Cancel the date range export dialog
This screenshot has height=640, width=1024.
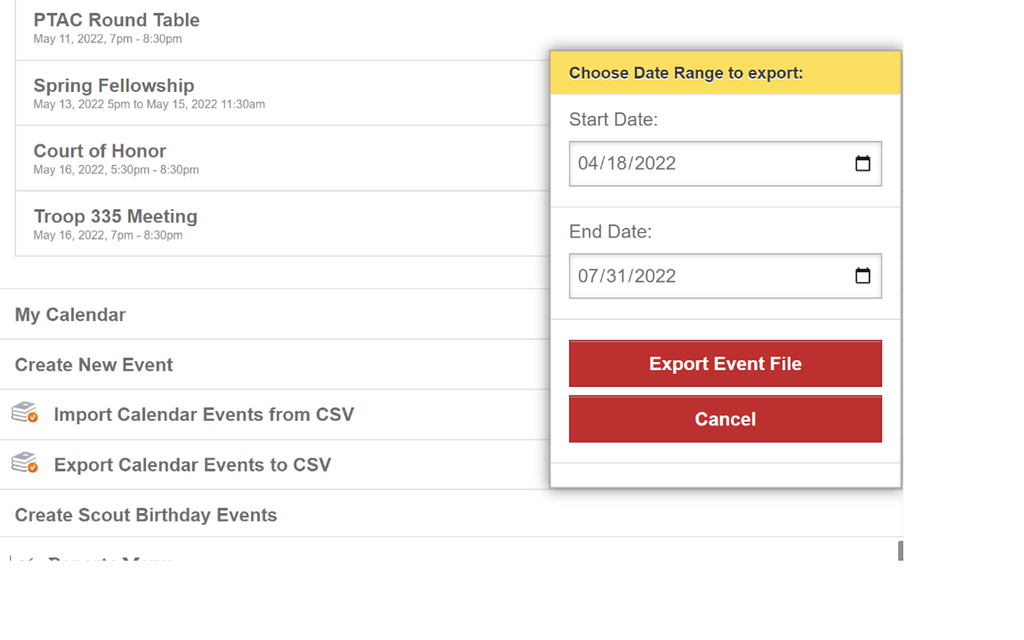(x=725, y=419)
